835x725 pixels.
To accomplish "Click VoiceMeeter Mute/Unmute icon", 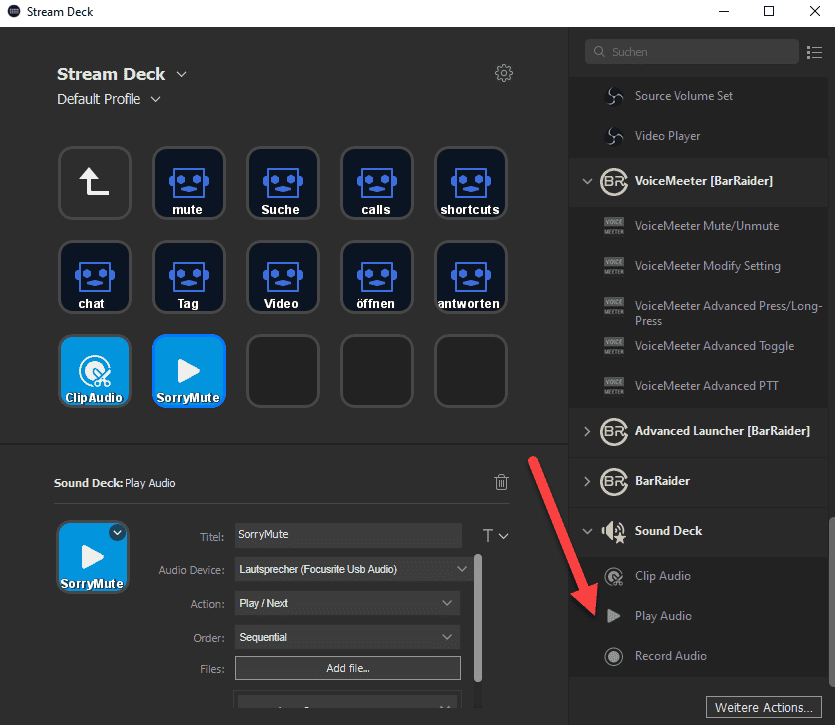I will tap(614, 226).
